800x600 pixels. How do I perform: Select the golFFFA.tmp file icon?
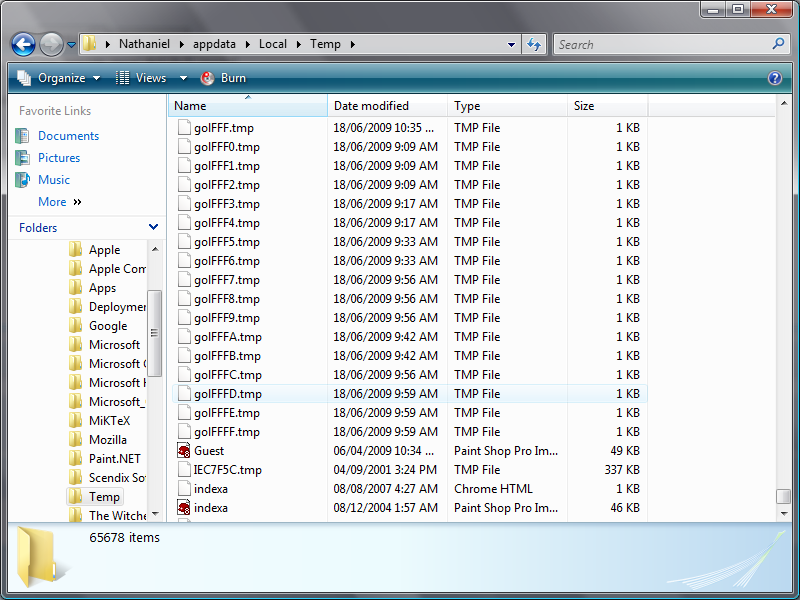(184, 336)
